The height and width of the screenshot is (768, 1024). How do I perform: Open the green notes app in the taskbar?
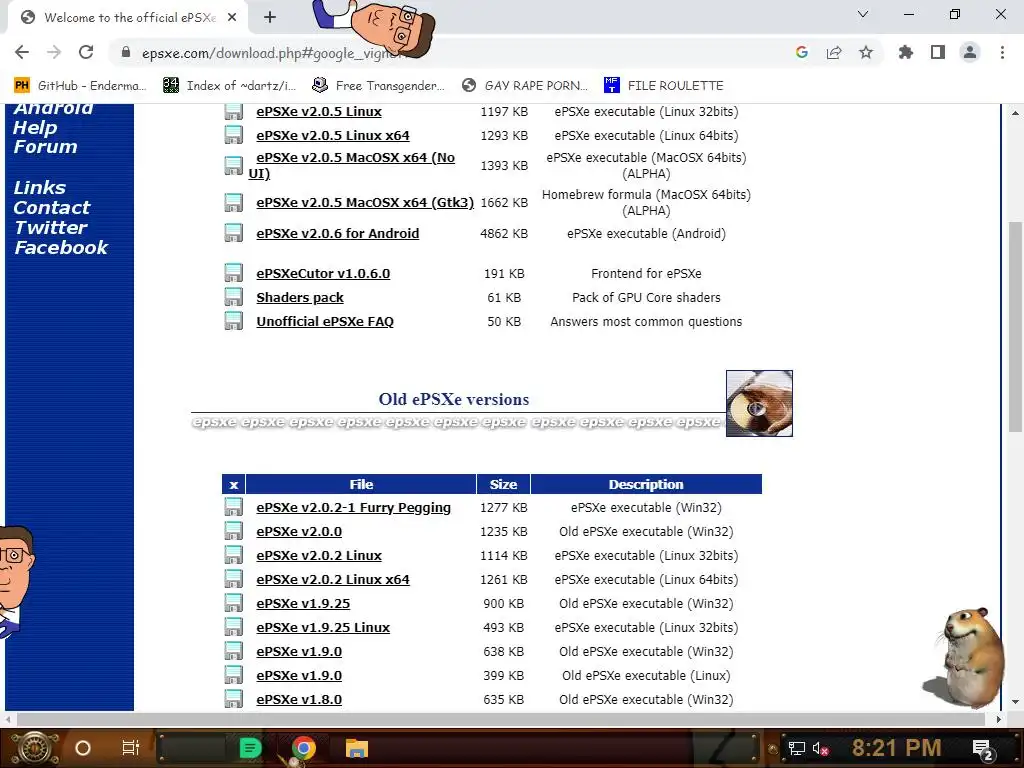[249, 748]
